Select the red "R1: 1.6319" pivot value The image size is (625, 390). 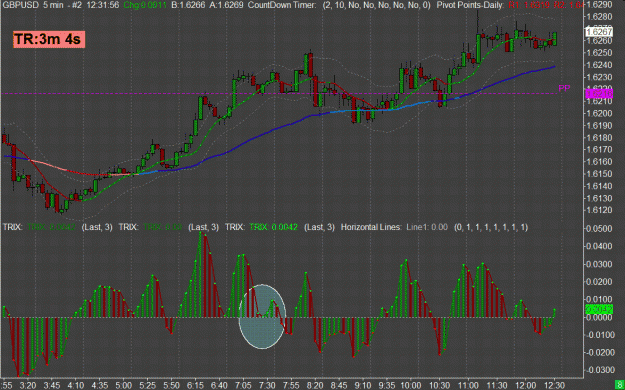[x=529, y=5]
